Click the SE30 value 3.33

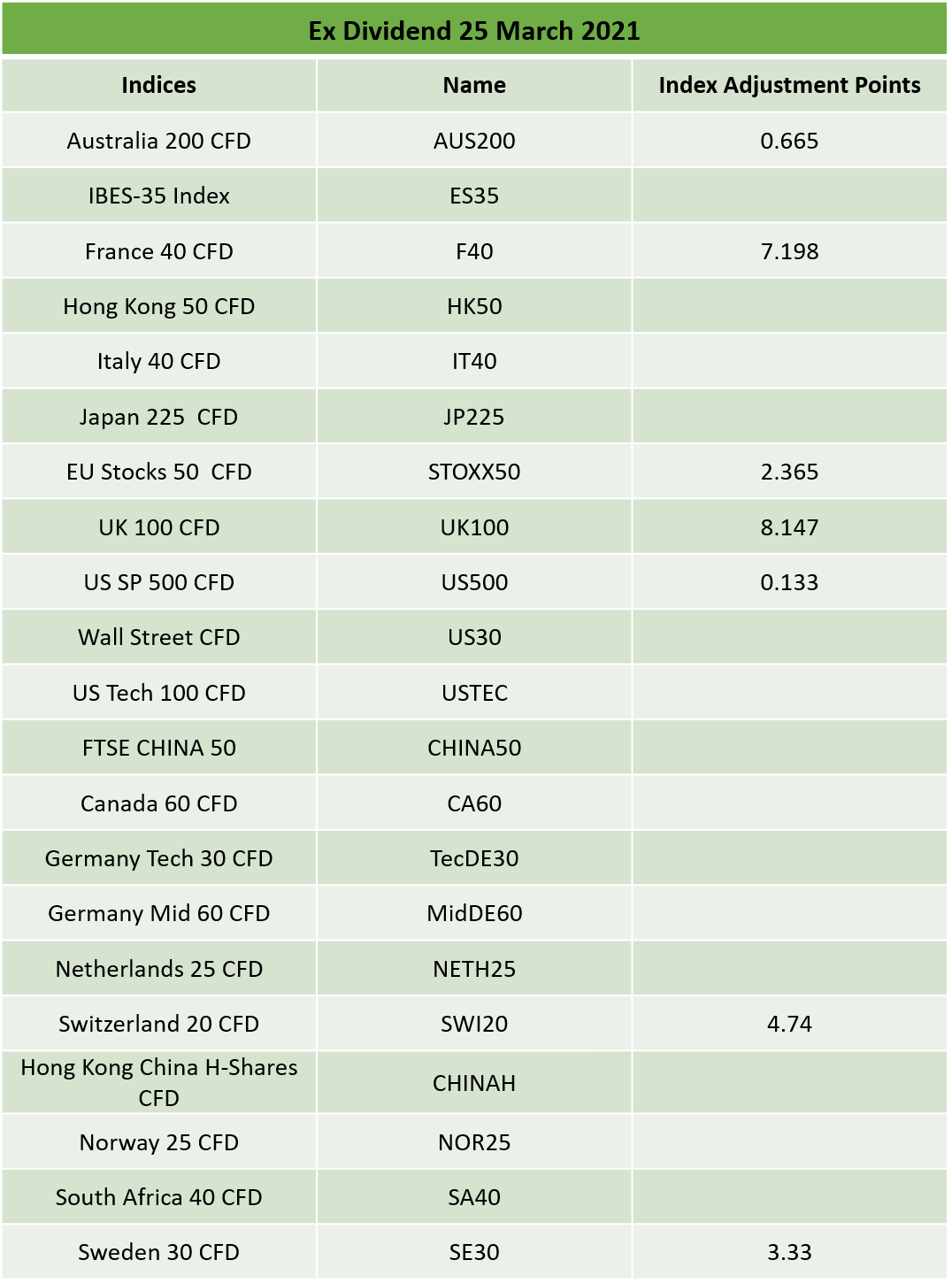789,1252
